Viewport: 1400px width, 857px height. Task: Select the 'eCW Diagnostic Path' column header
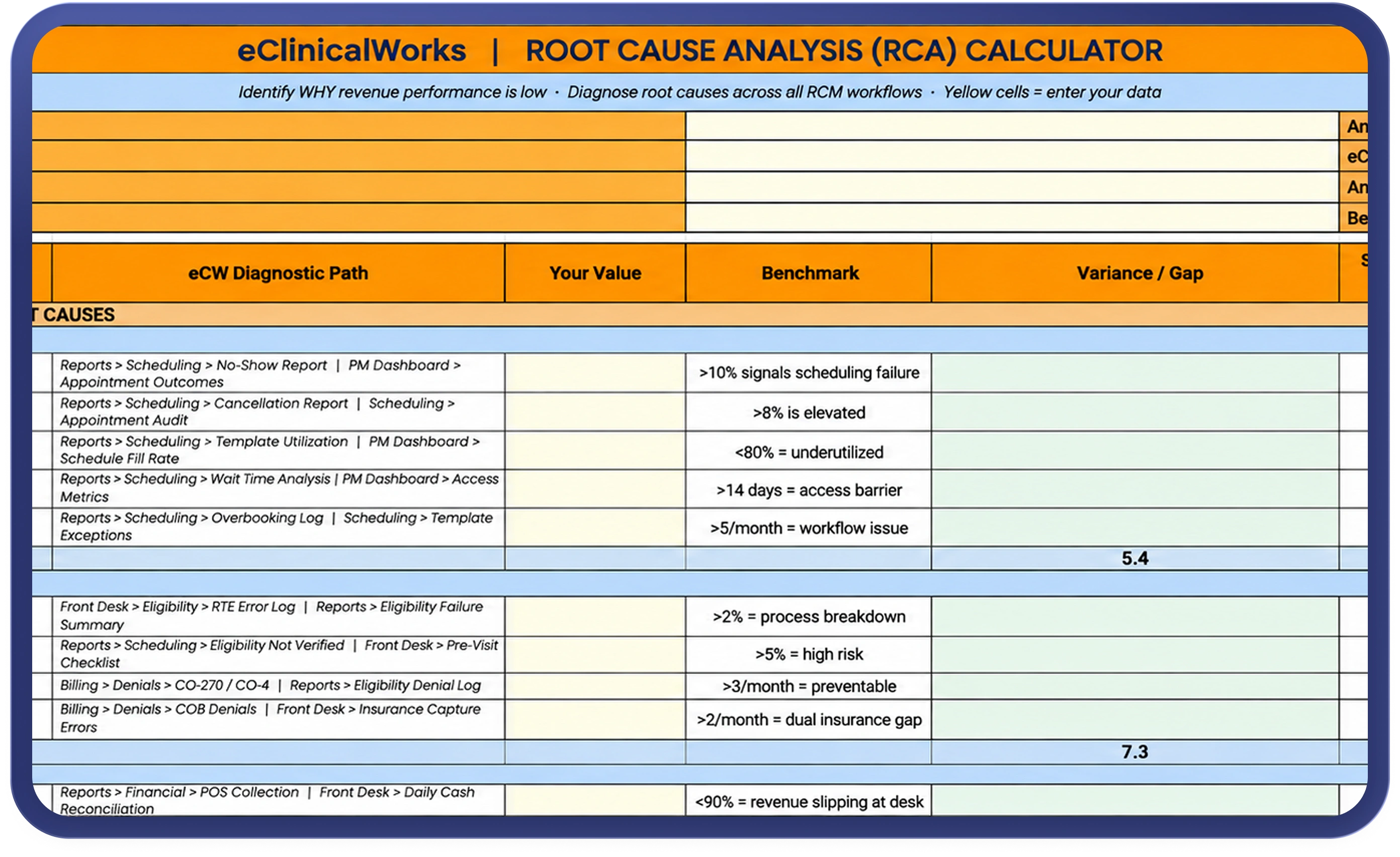pyautogui.click(x=279, y=273)
